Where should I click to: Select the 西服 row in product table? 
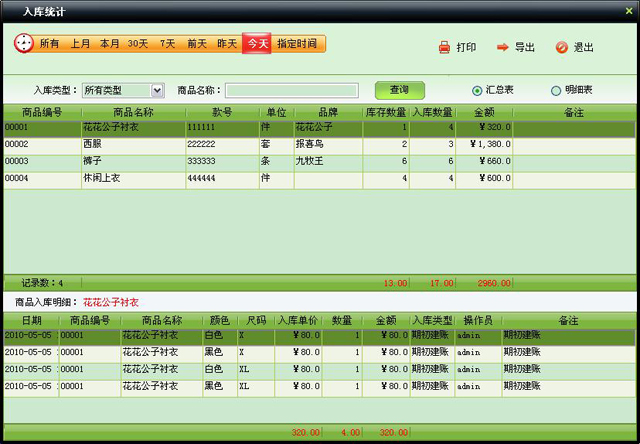133,144
